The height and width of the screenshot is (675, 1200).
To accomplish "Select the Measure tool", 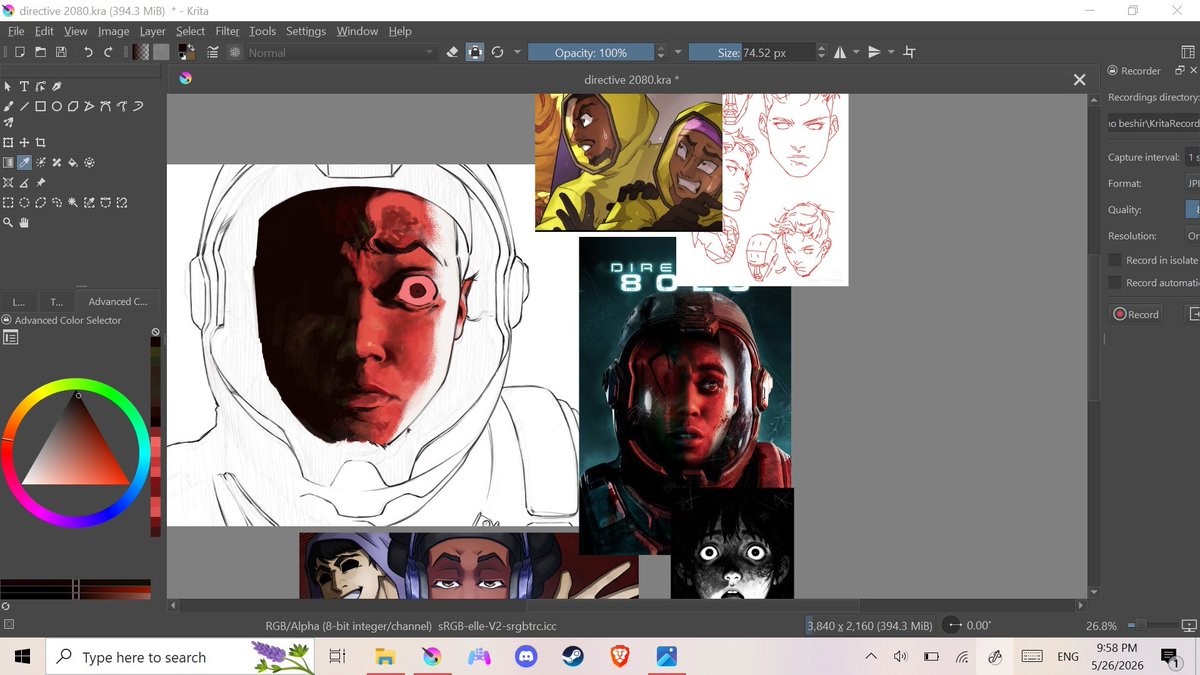I will (x=24, y=183).
